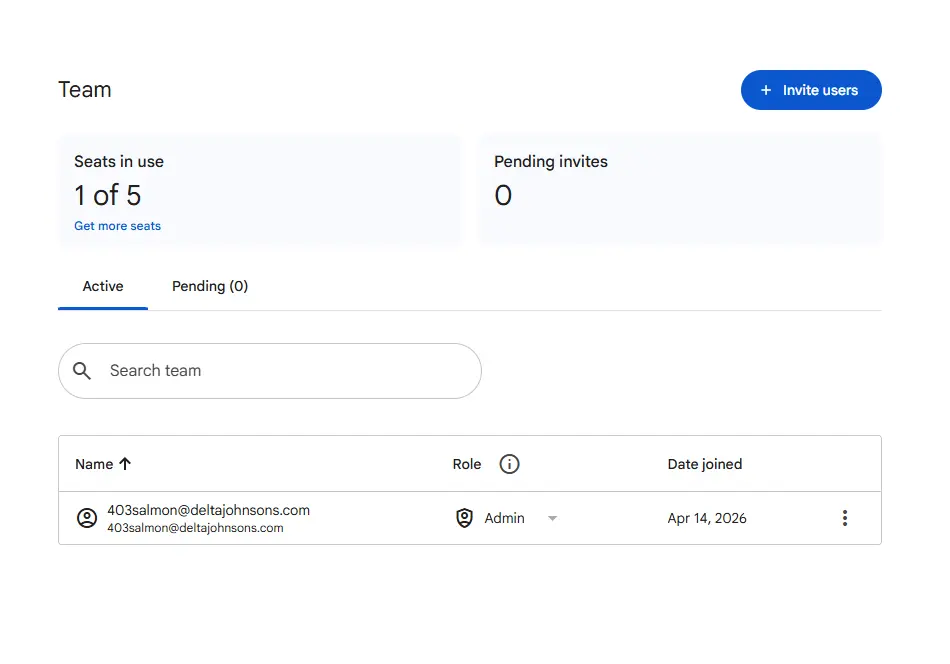Open the three-dot more options menu
The height and width of the screenshot is (664, 950).
click(x=845, y=518)
